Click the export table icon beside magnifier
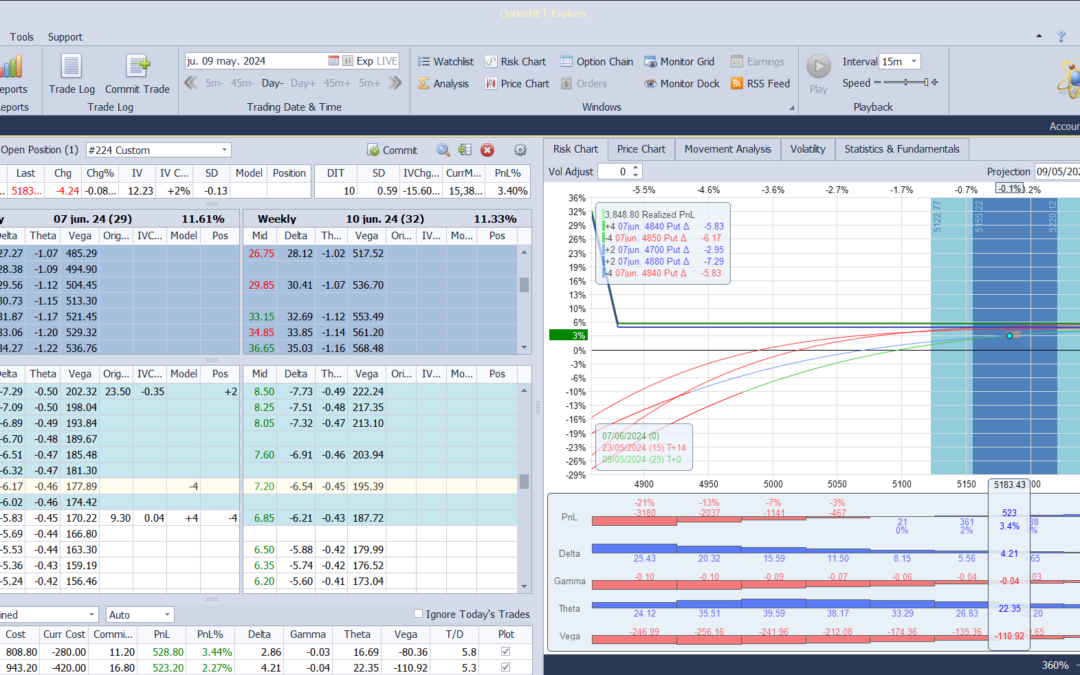The image size is (1080, 675). (x=465, y=150)
